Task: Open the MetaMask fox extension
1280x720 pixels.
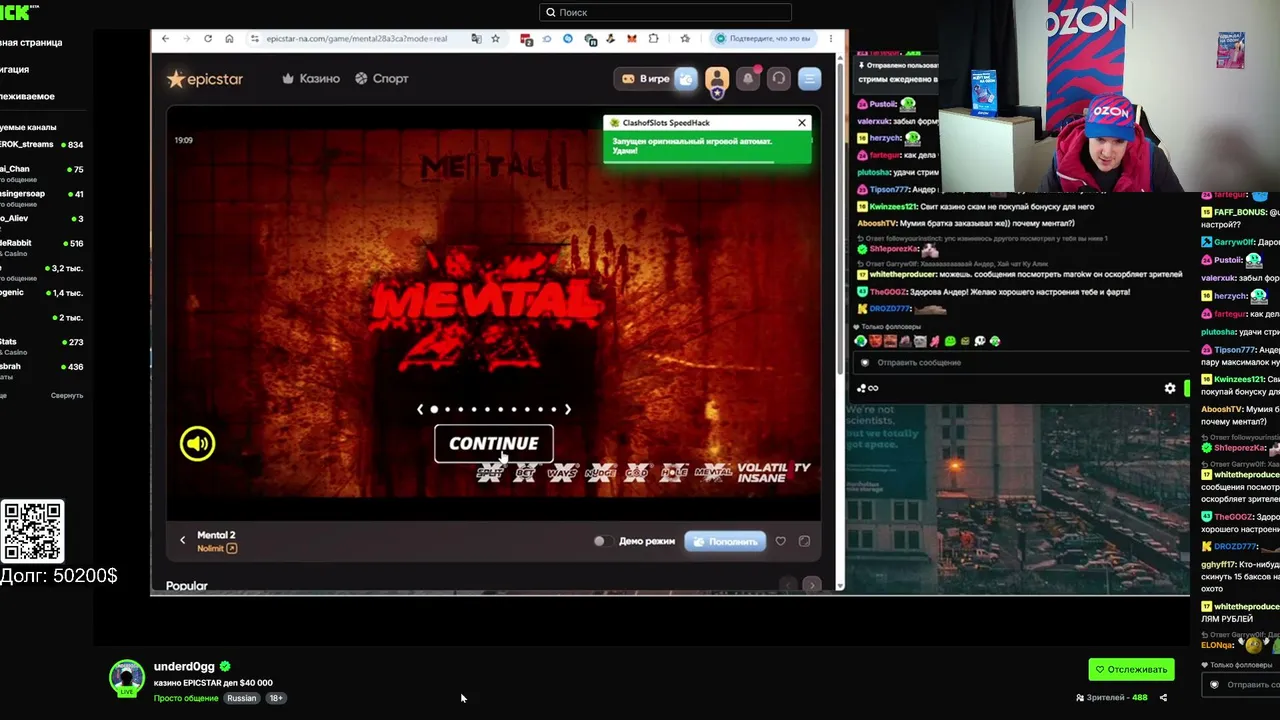Action: [632, 39]
